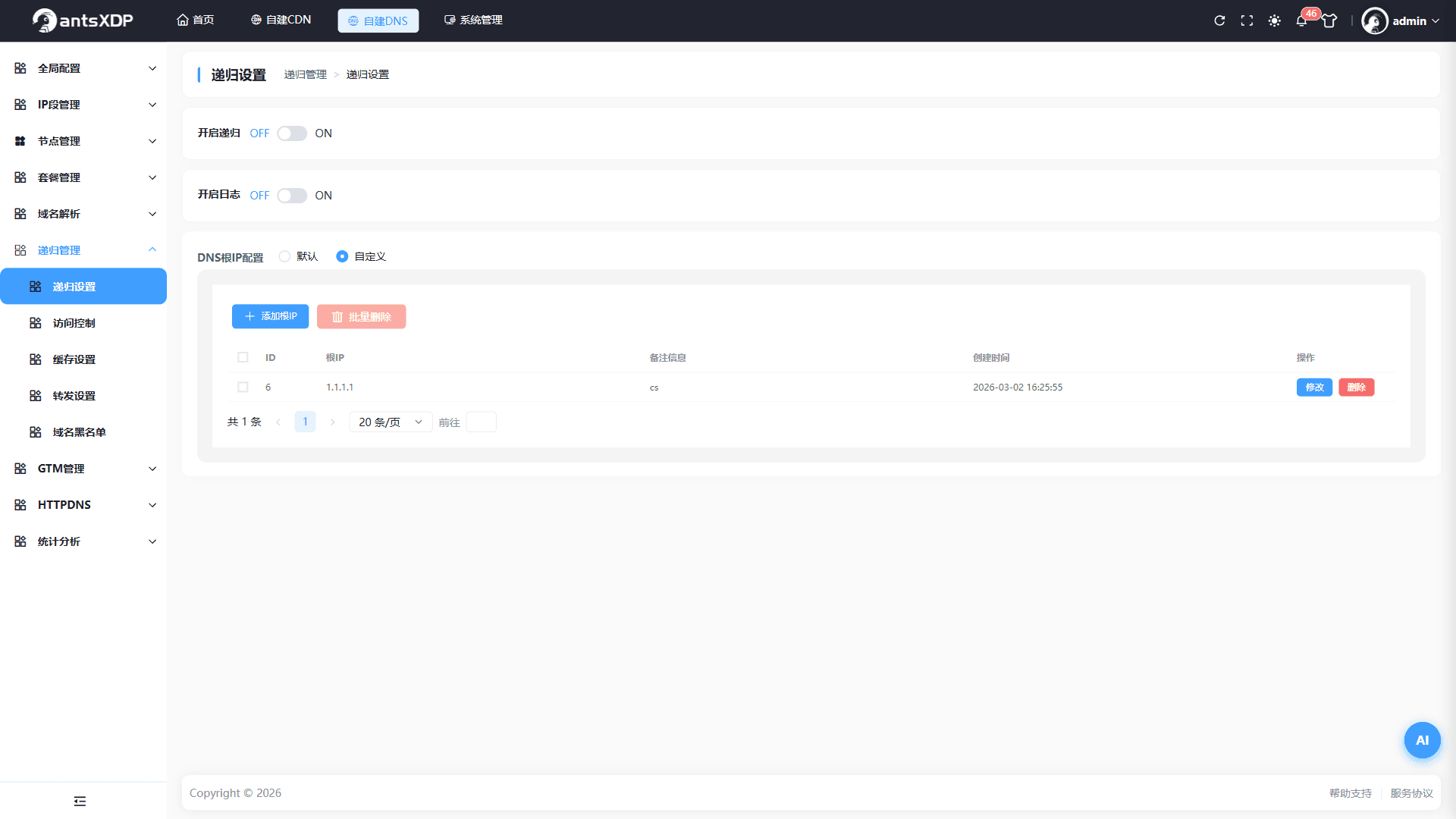Screen dimensions: 1456x819
Task: Open the shirt skin icon
Action: click(x=1329, y=20)
